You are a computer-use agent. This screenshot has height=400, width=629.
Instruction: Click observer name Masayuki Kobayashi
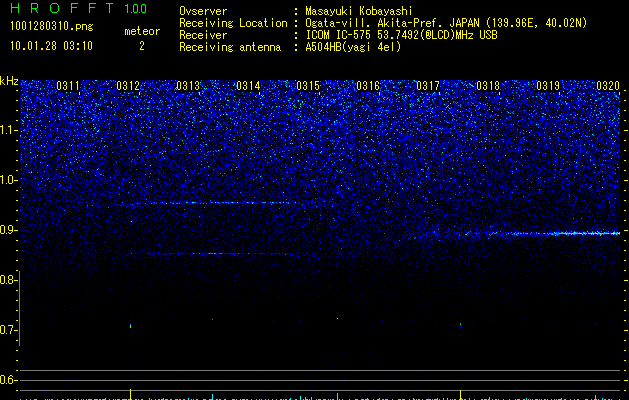(359, 11)
